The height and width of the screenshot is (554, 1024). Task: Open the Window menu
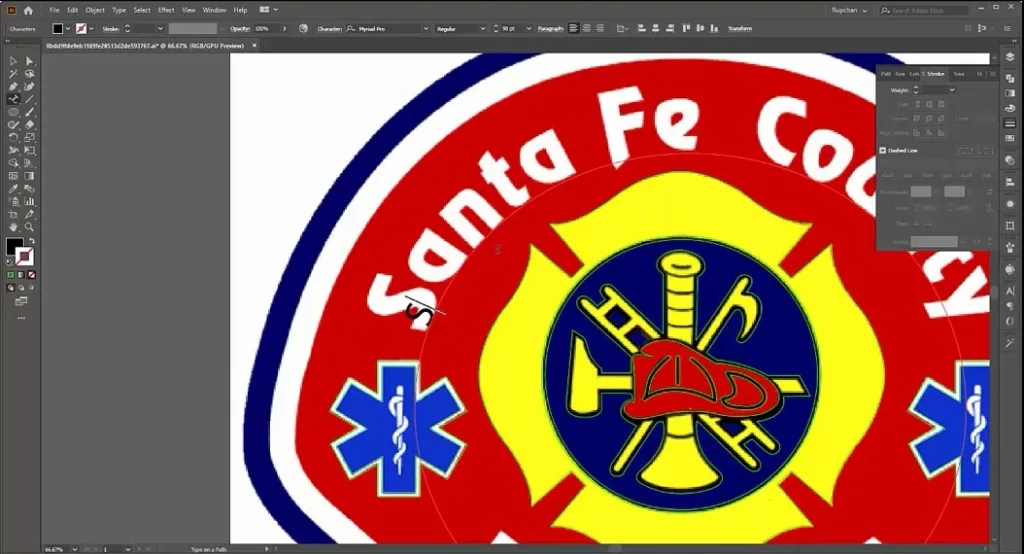click(x=214, y=10)
